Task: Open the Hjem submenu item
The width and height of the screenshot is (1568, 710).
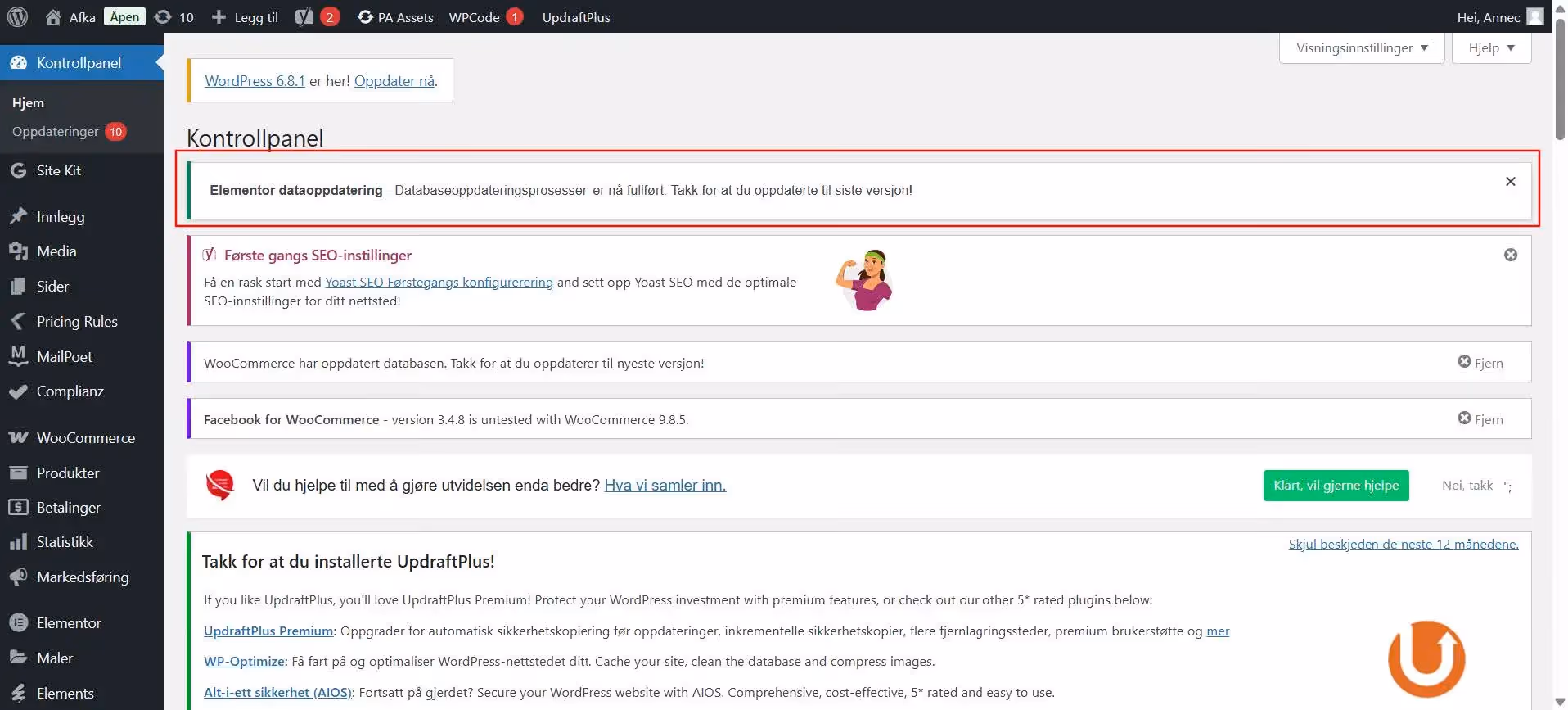Action: [28, 102]
